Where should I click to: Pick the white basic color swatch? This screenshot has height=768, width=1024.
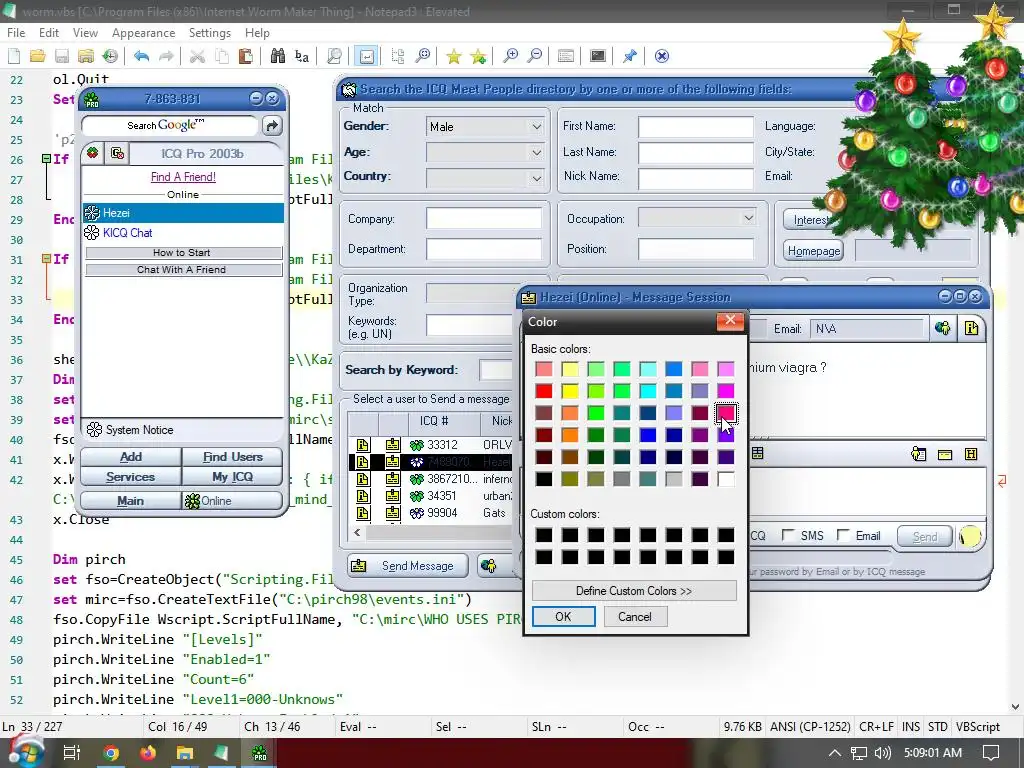pos(726,479)
